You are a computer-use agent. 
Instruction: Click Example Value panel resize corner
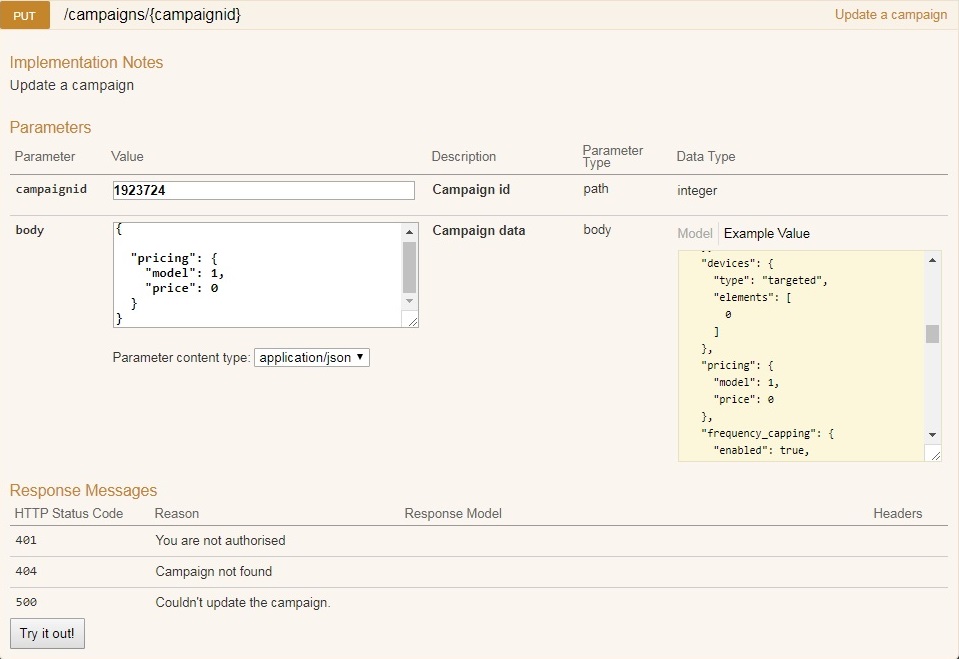(x=934, y=454)
